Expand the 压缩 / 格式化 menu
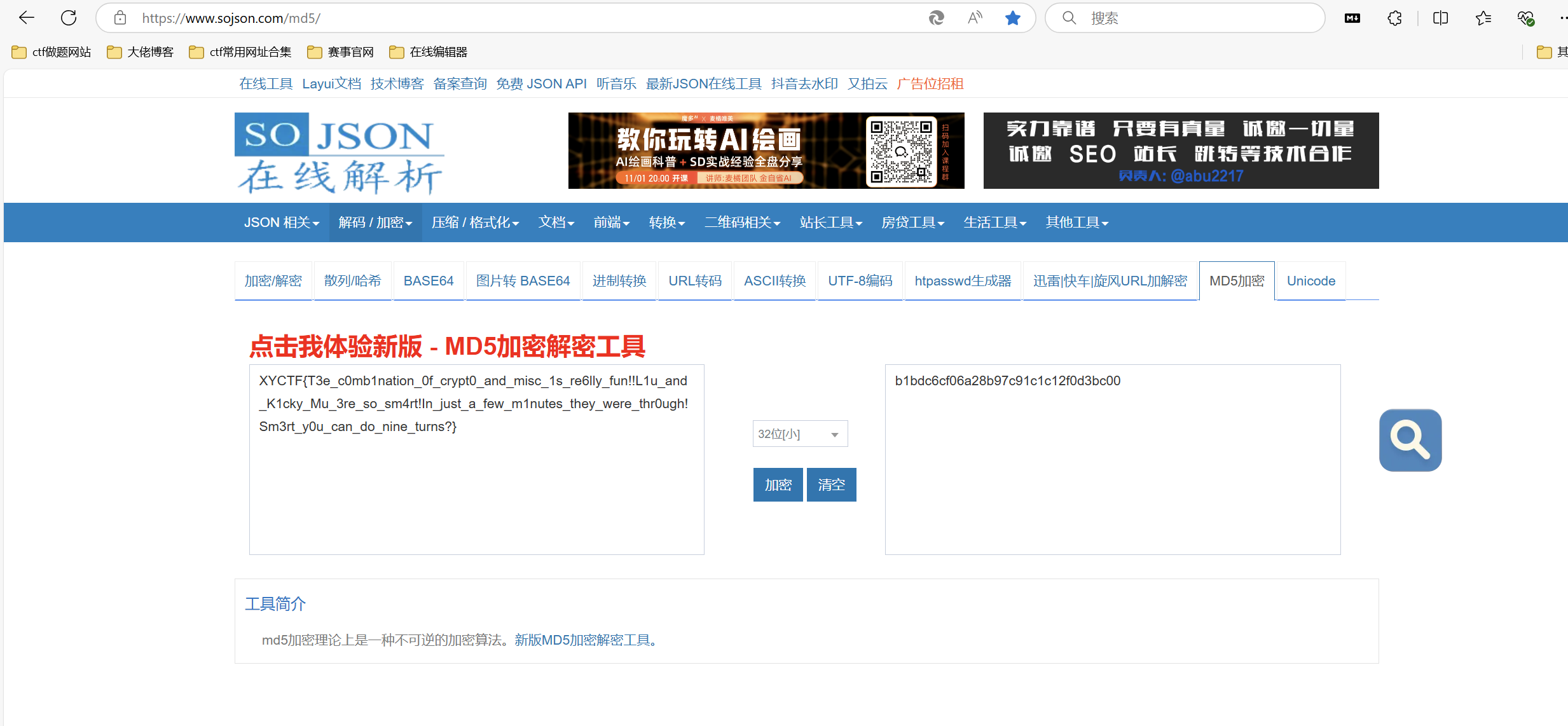This screenshot has width=1568, height=726. pos(476,223)
